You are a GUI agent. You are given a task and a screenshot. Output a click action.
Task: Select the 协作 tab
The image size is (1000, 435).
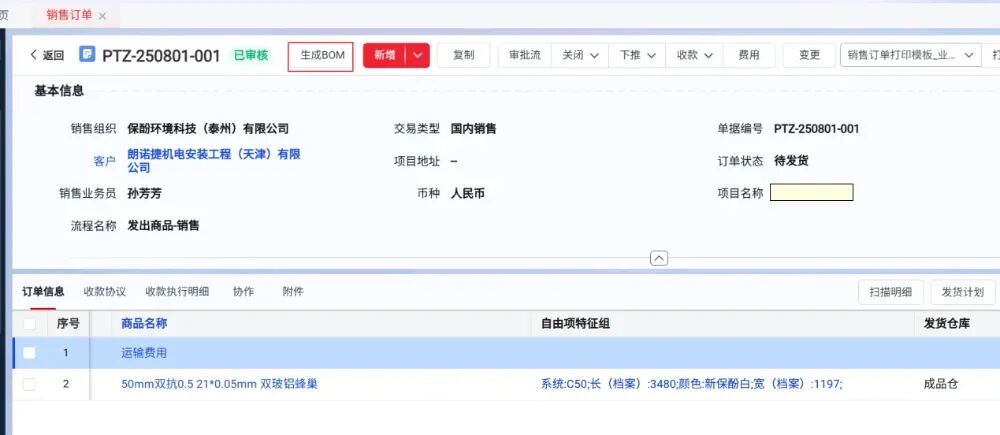(243, 292)
